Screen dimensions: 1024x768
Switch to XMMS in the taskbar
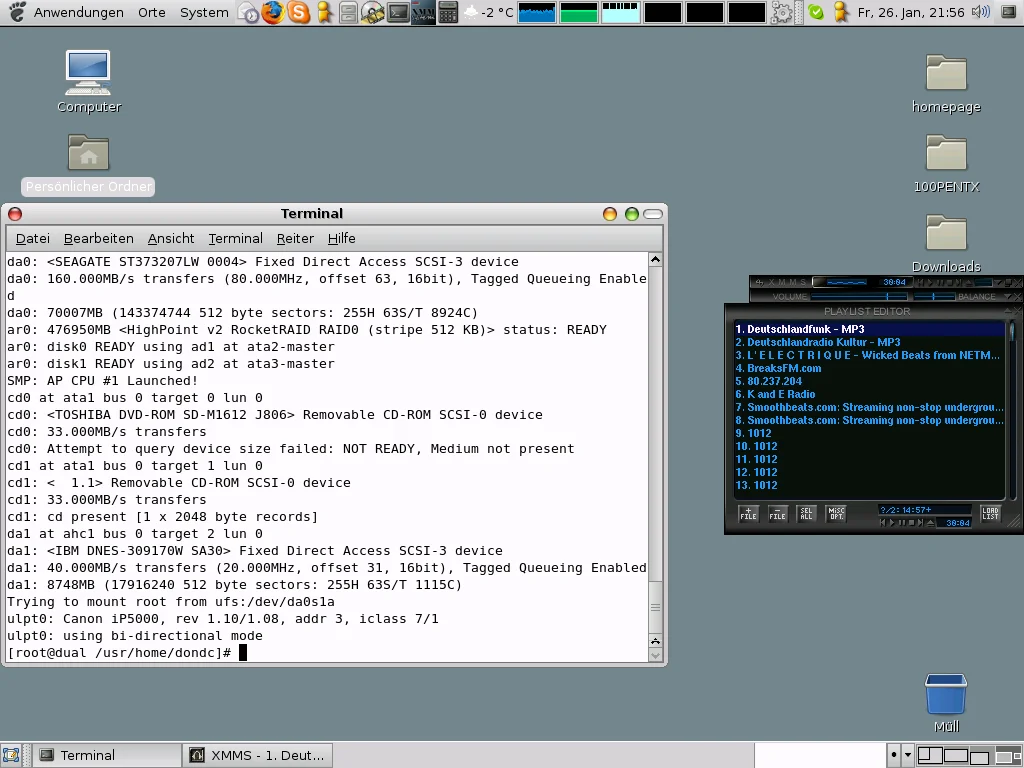tap(258, 755)
